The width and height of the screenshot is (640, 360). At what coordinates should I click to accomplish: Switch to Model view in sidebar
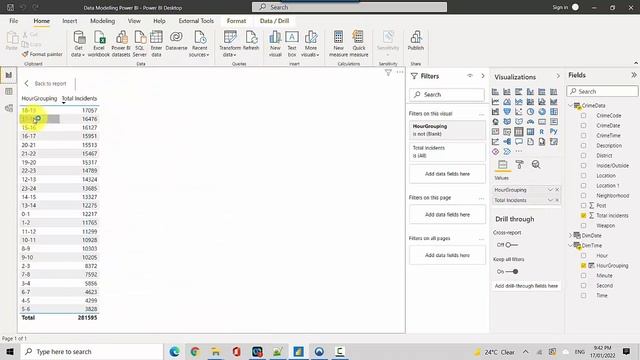tap(9, 108)
